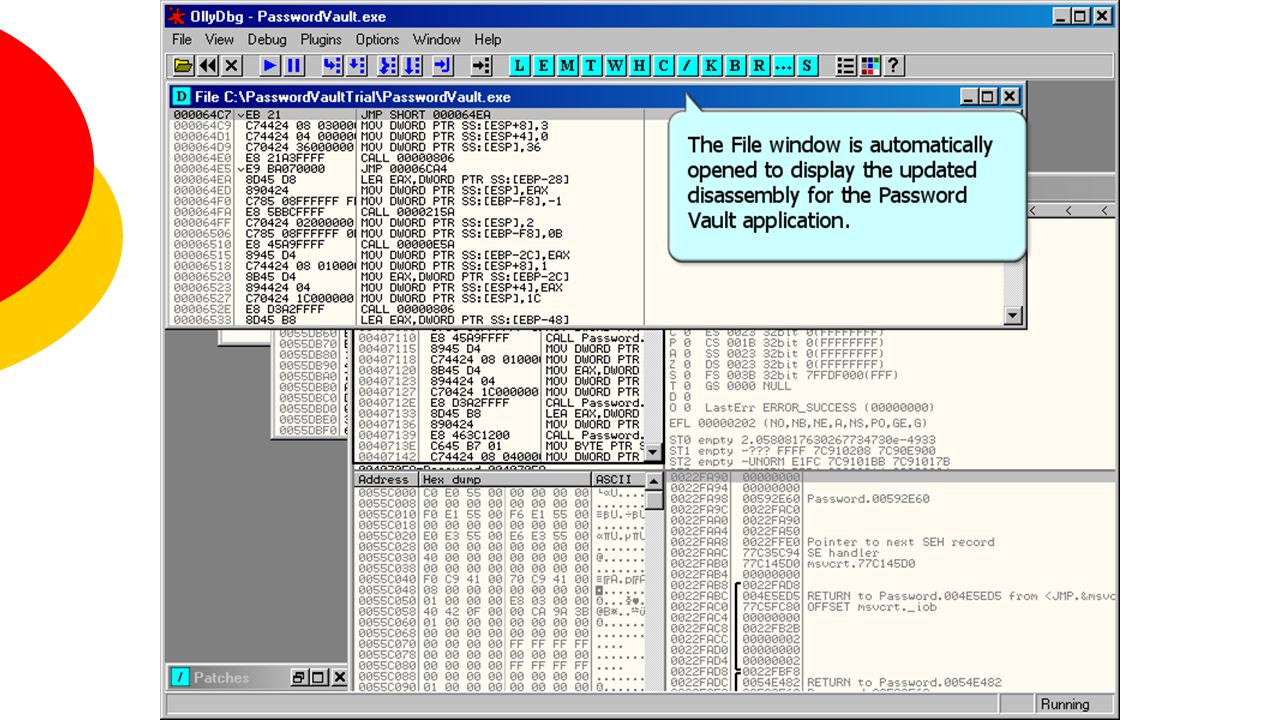1280x720 pixels.
Task: Open the Log window with L button
Action: point(519,66)
